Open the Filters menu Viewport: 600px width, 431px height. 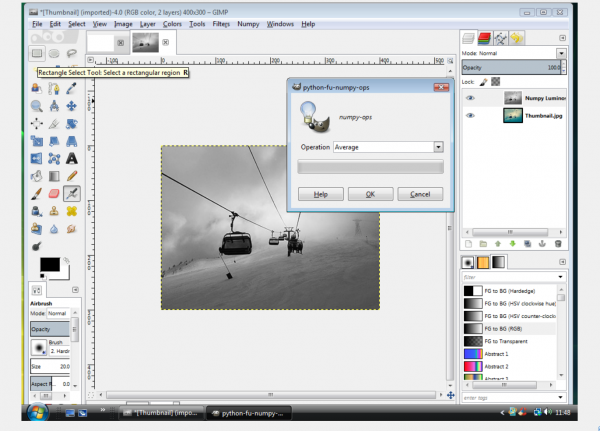pos(221,24)
